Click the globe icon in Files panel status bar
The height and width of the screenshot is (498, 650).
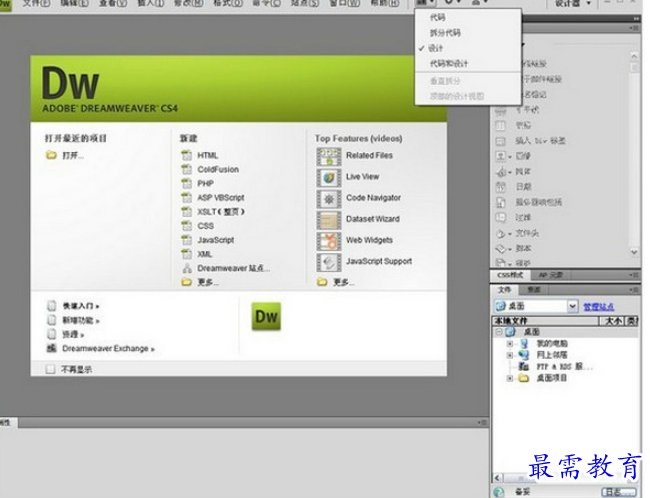click(x=499, y=492)
